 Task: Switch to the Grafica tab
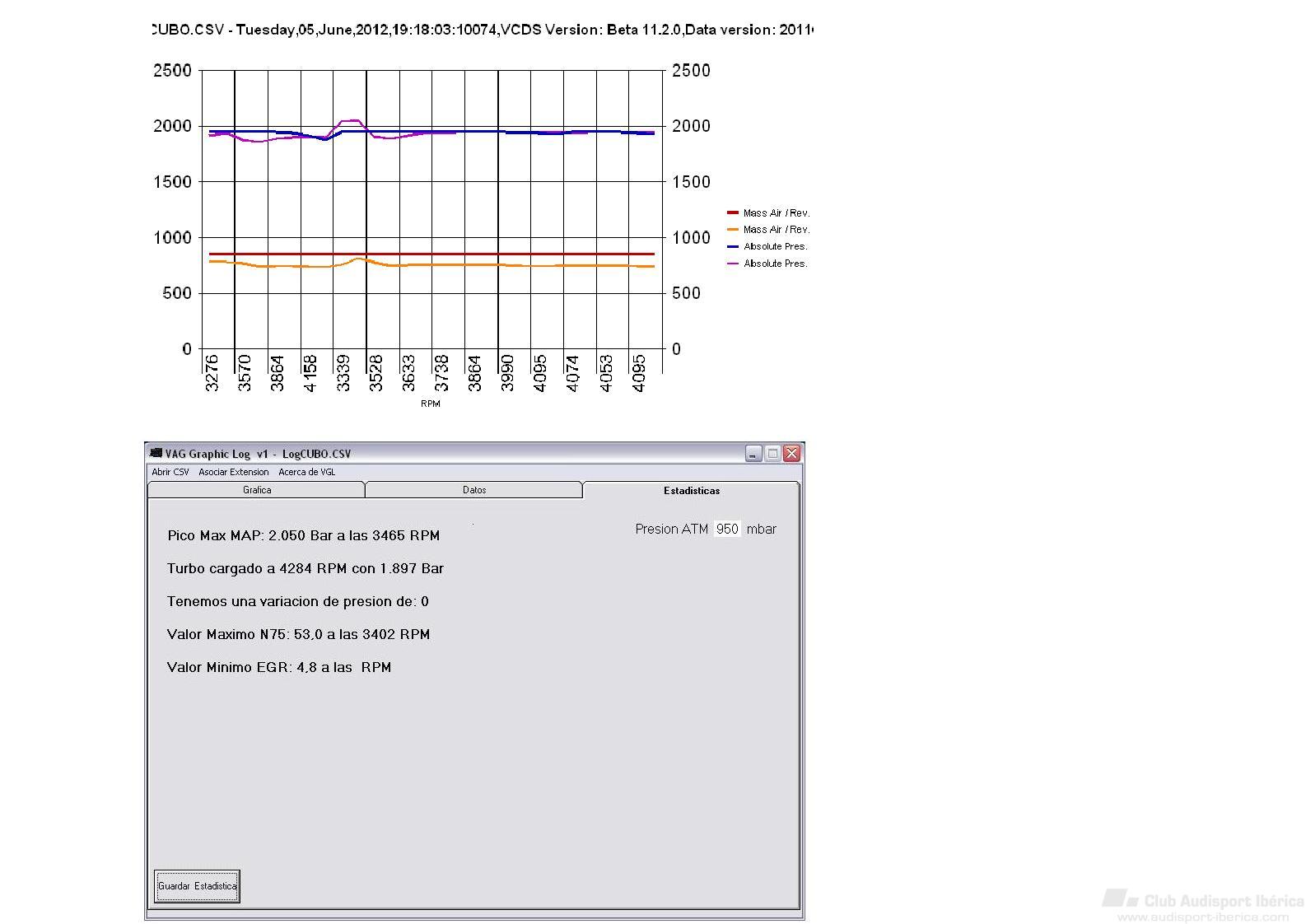(x=256, y=490)
